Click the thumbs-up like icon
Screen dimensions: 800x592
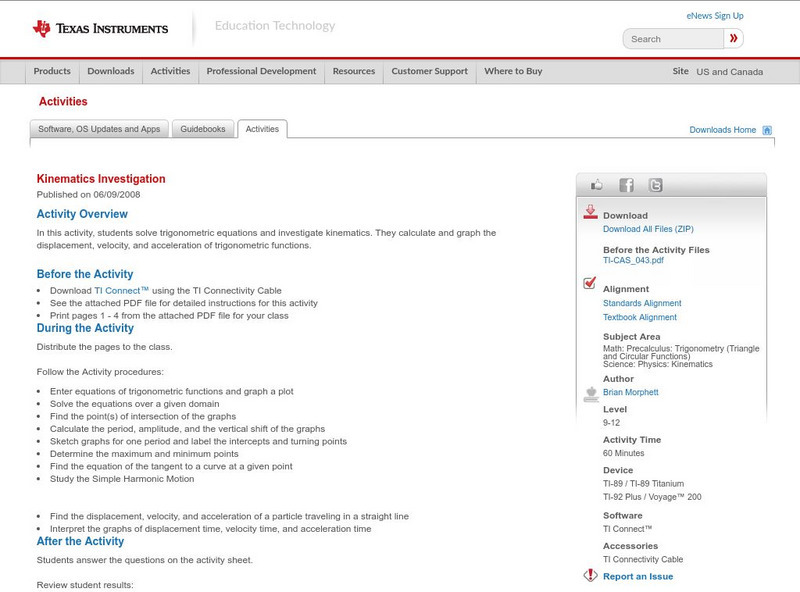pos(596,185)
